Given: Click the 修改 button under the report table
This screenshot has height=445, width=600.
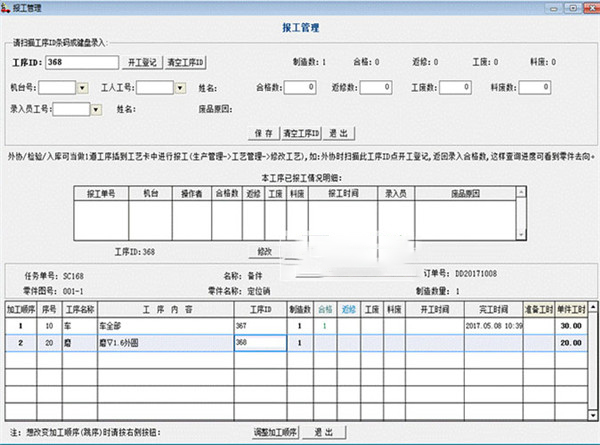Looking at the screenshot, I should pos(266,249).
